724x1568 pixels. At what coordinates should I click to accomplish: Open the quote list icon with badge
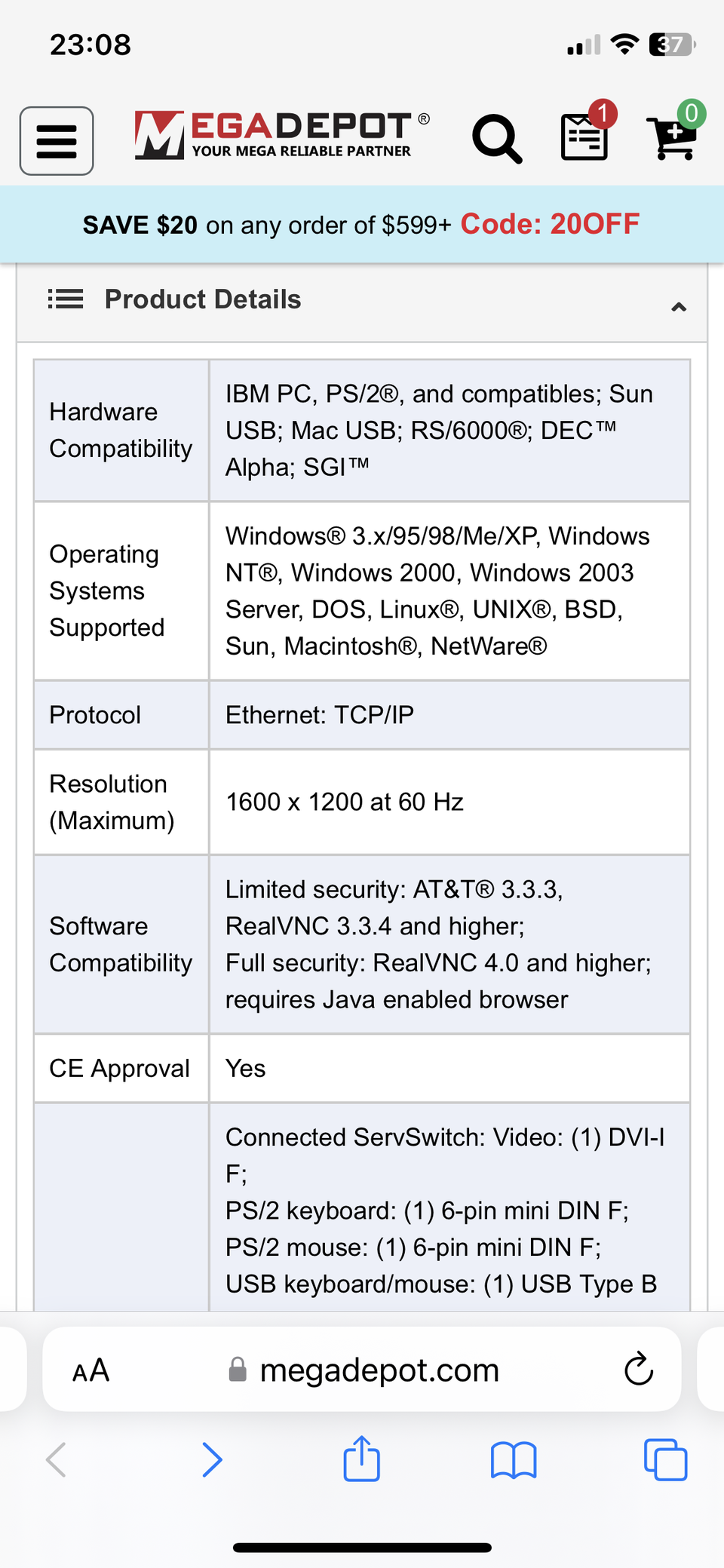(585, 137)
